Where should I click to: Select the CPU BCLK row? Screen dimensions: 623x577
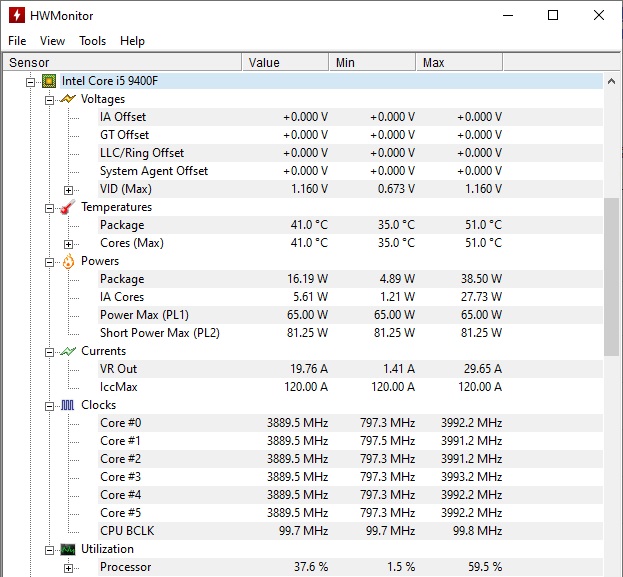[351, 531]
